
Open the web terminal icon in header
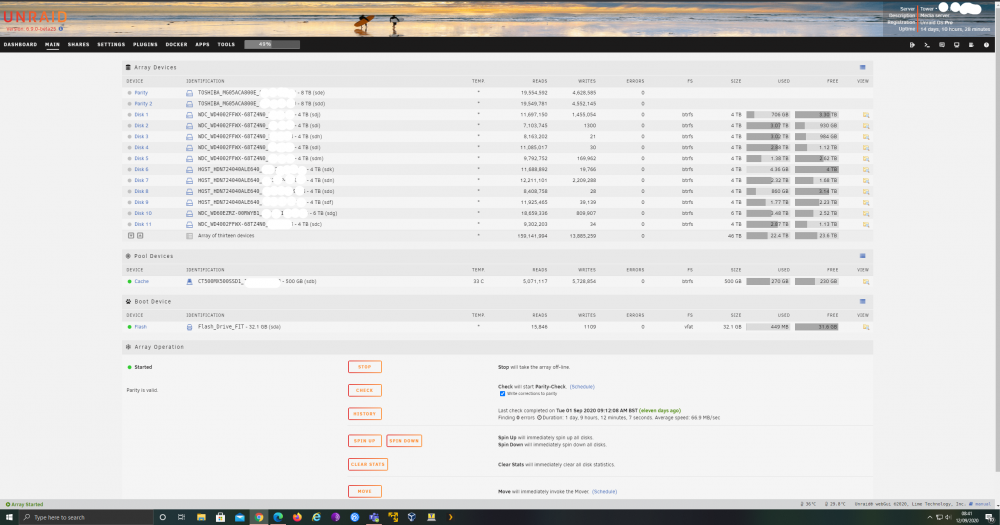[927, 45]
